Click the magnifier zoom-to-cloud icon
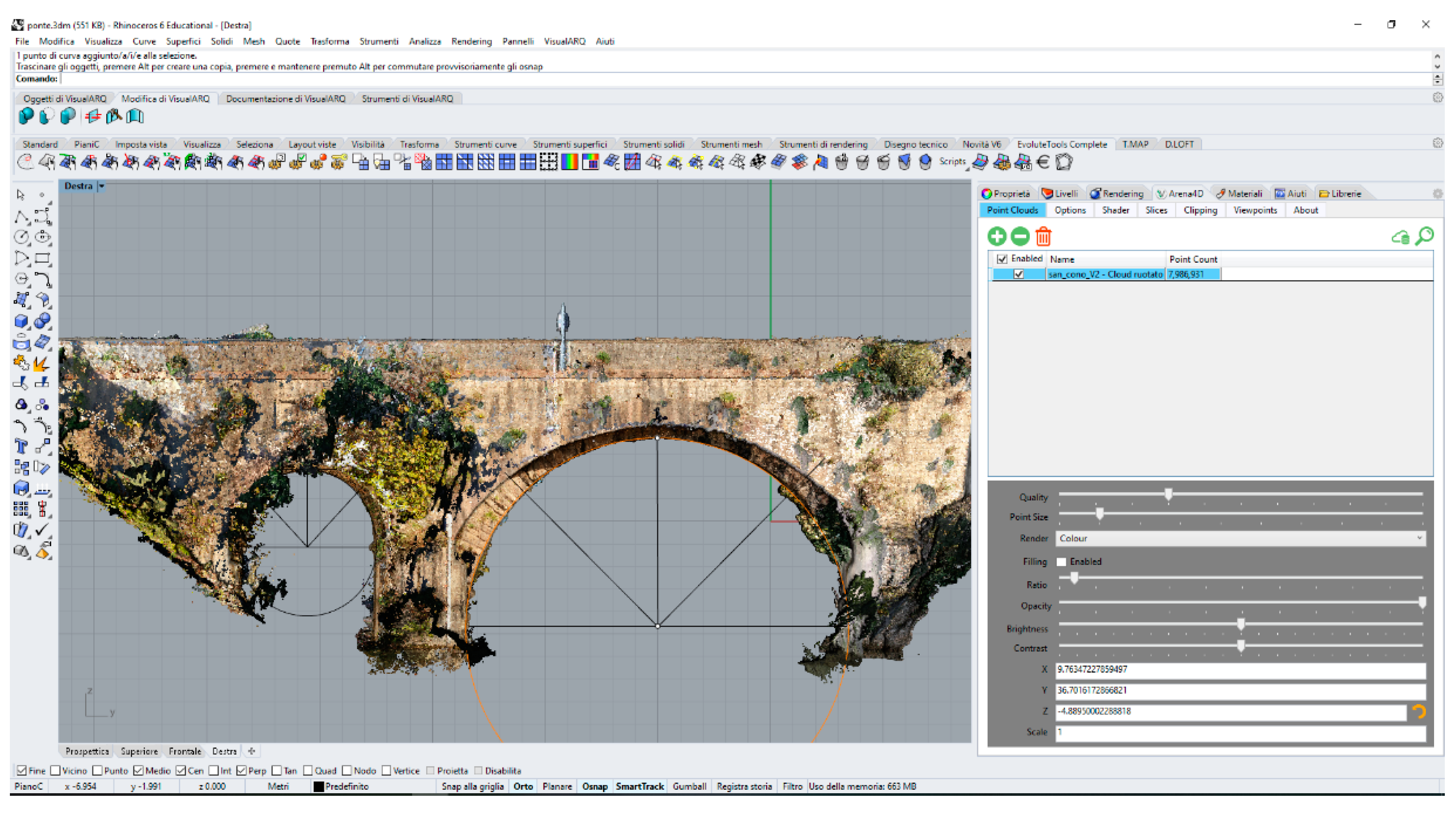This screenshot has width=1456, height=813. [x=1424, y=236]
